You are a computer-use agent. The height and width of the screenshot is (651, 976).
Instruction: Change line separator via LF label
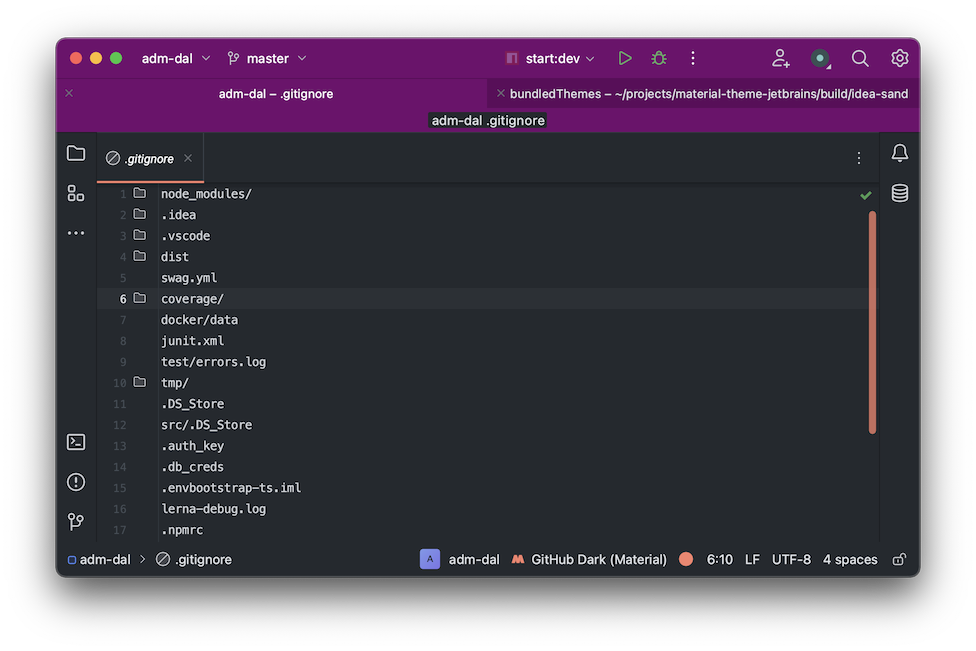[751, 559]
